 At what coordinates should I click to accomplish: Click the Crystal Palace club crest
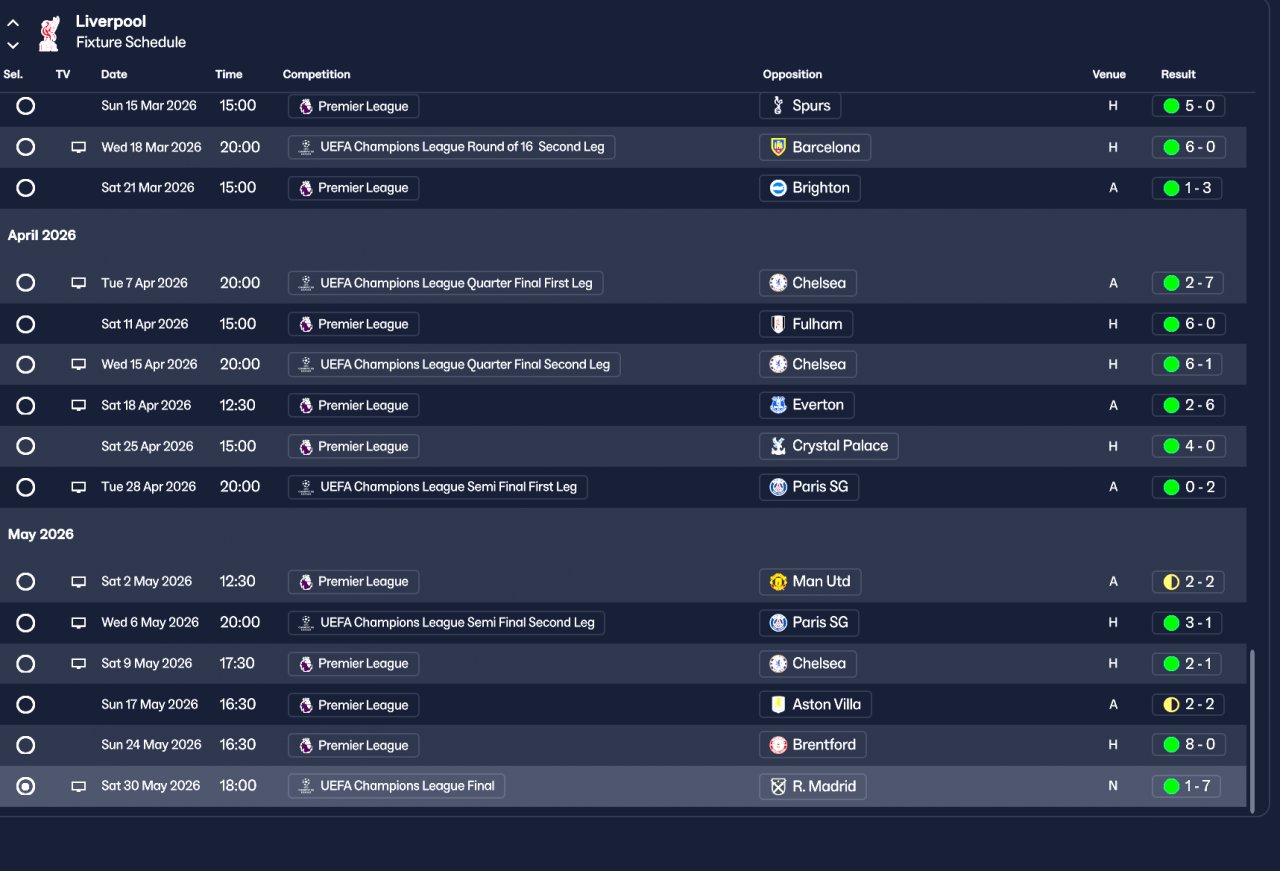point(778,446)
